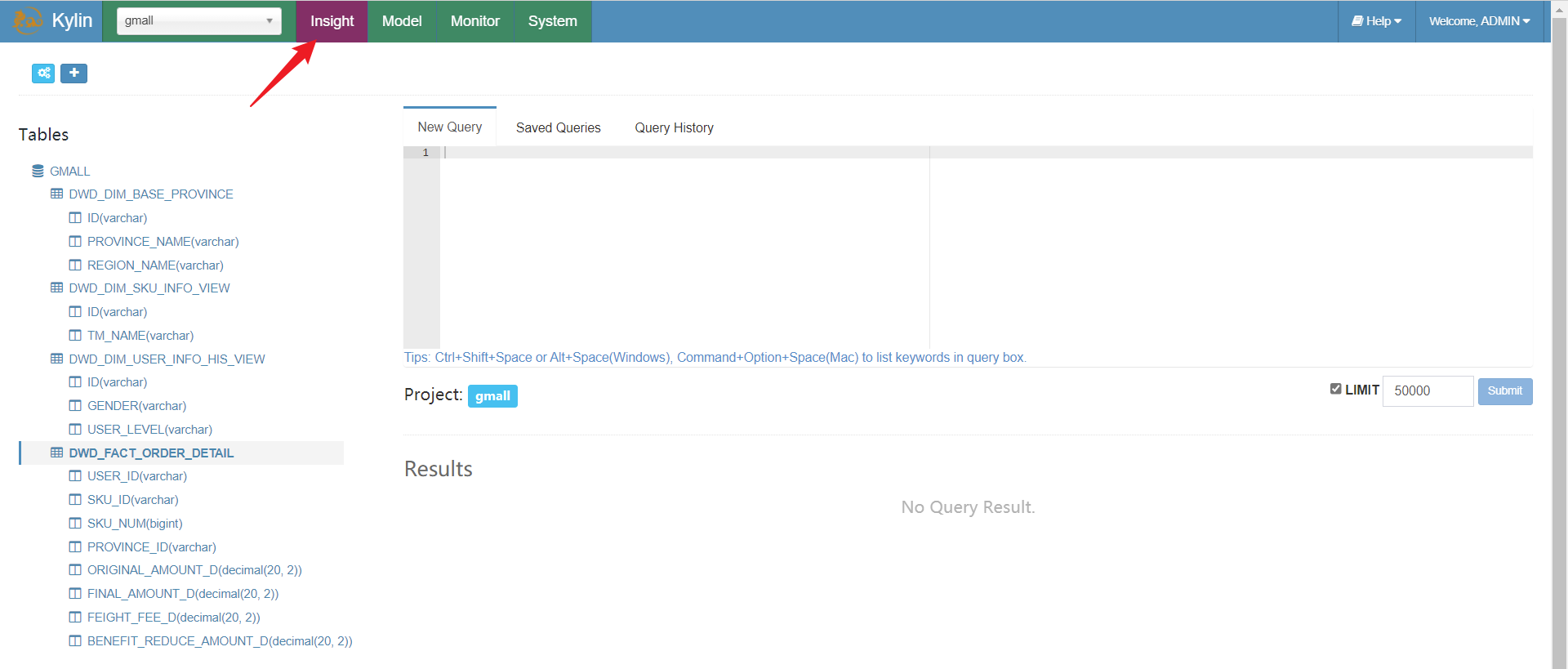Open the System menu
1568x669 pixels.
[x=552, y=21]
